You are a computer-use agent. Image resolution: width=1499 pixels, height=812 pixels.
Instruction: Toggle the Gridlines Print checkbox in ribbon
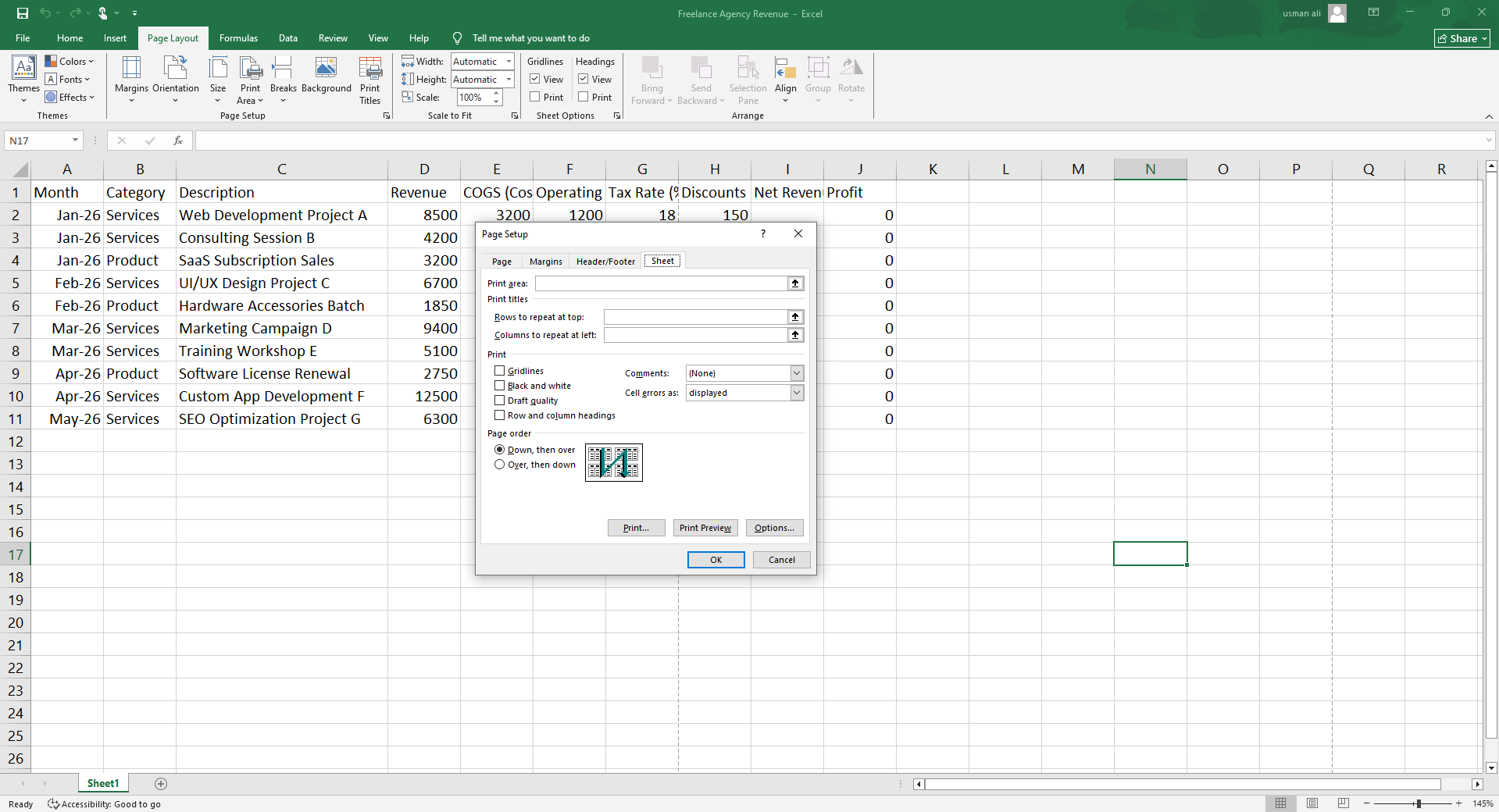tap(535, 97)
